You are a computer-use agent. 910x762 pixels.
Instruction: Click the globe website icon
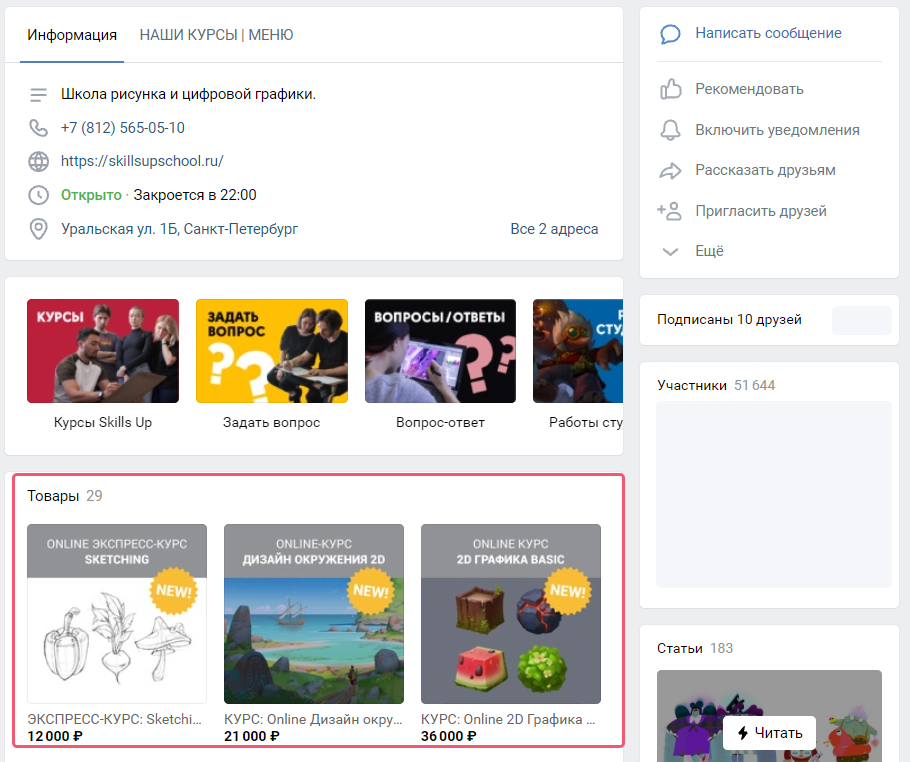[x=38, y=161]
